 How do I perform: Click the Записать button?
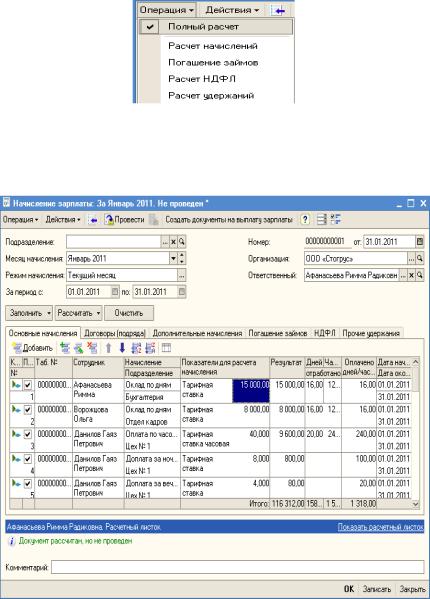(377, 589)
